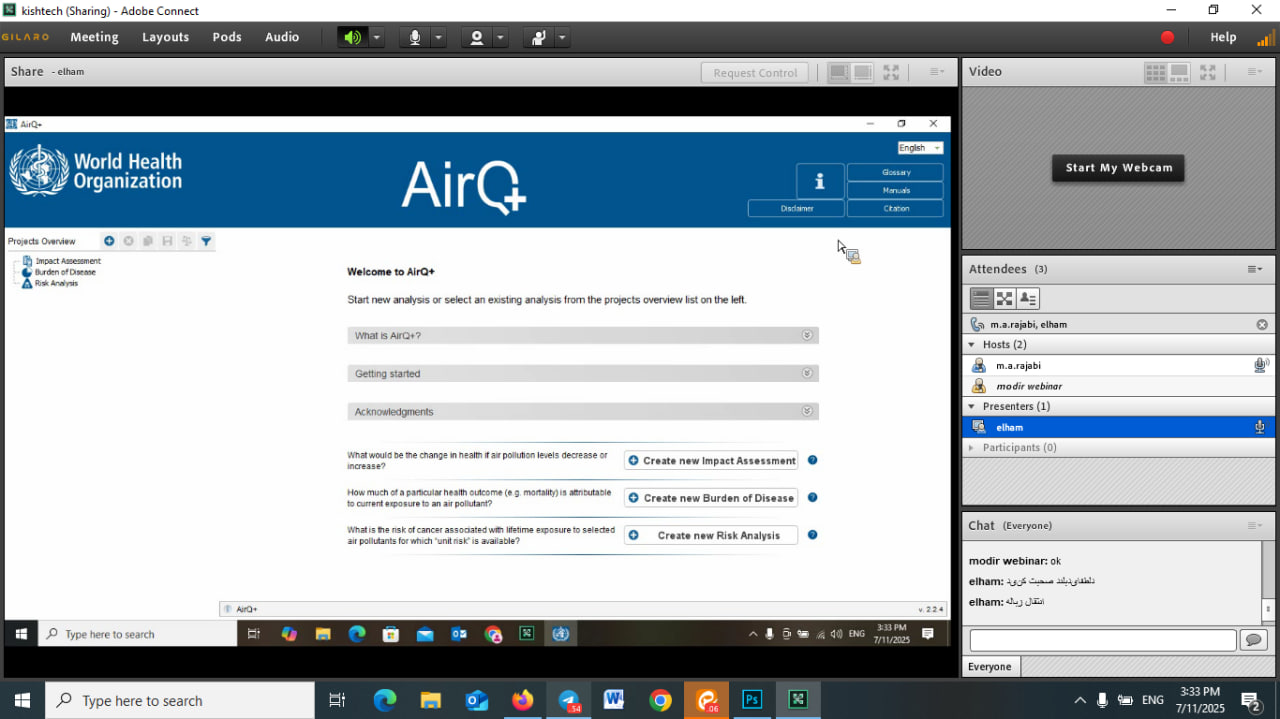
Task: Switch Video pod to filmstrip layout
Action: pos(1179,72)
